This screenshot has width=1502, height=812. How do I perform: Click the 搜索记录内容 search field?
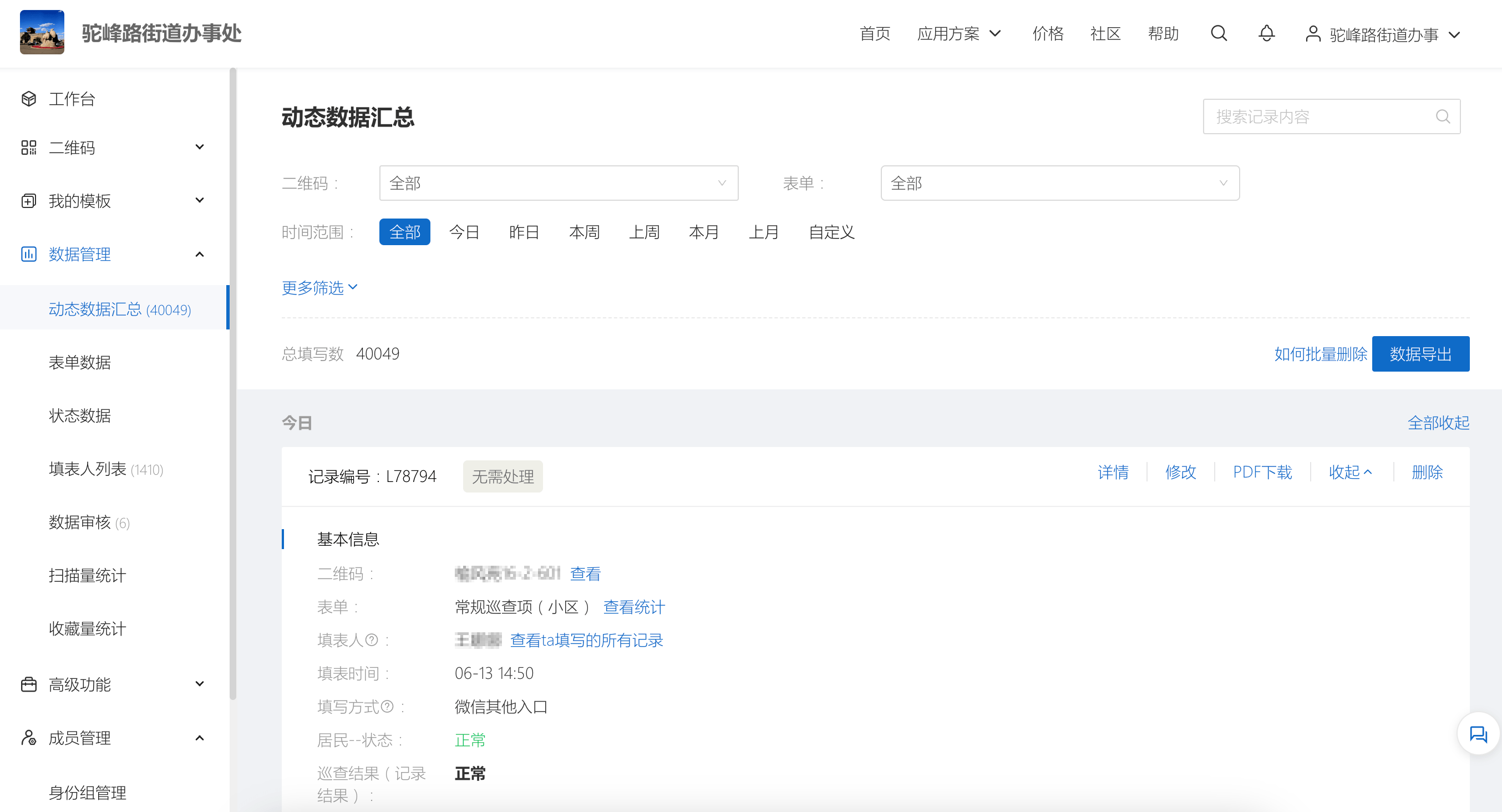[x=1321, y=116]
